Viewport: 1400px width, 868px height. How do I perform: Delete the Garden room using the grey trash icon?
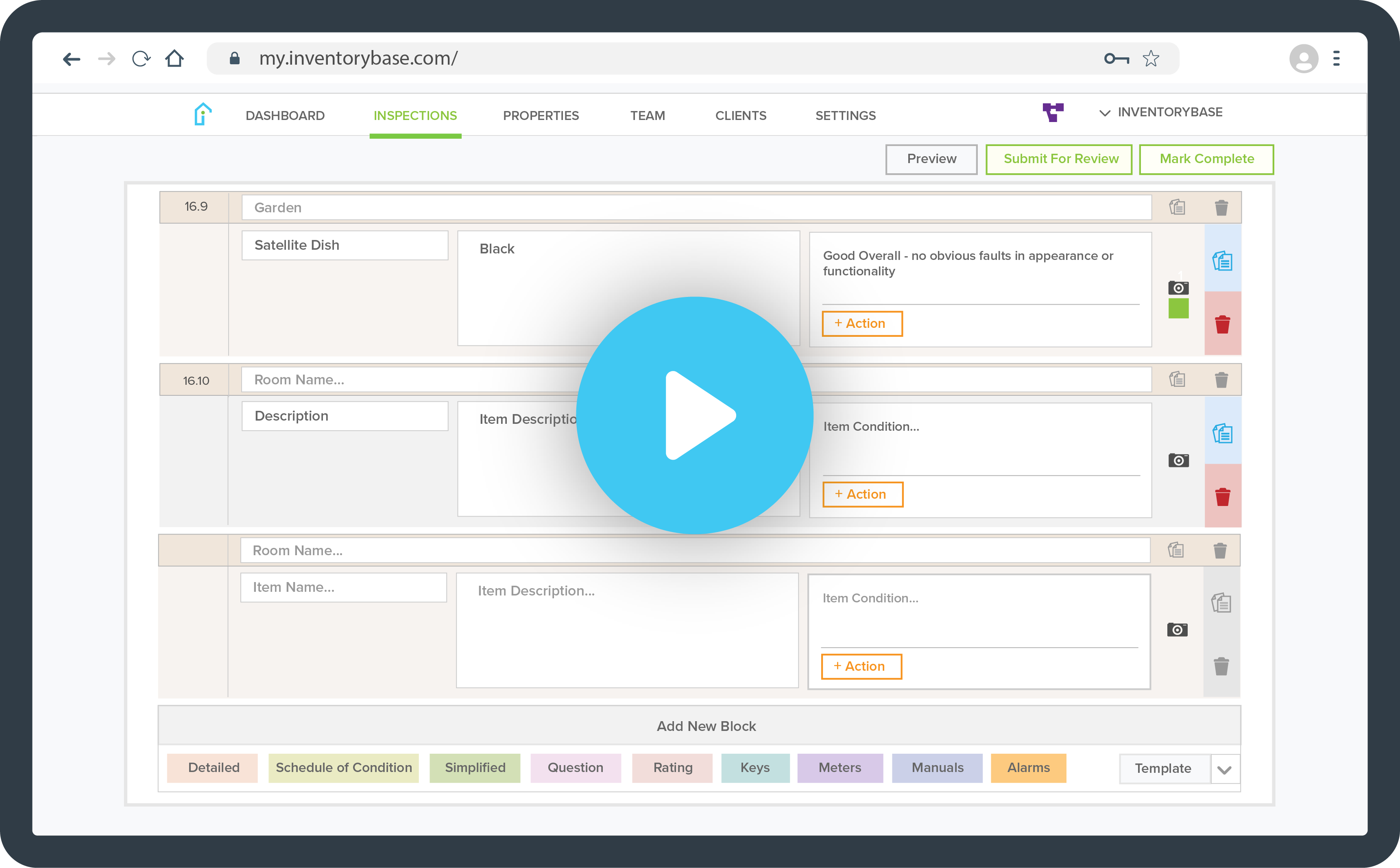click(x=1221, y=207)
